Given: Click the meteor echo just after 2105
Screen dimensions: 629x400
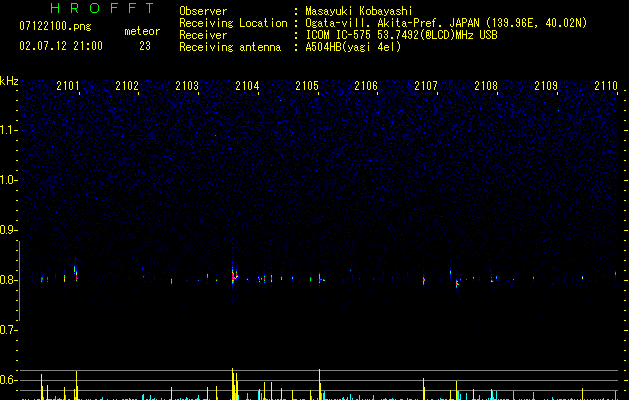Looking at the screenshot, I should coord(321,278).
